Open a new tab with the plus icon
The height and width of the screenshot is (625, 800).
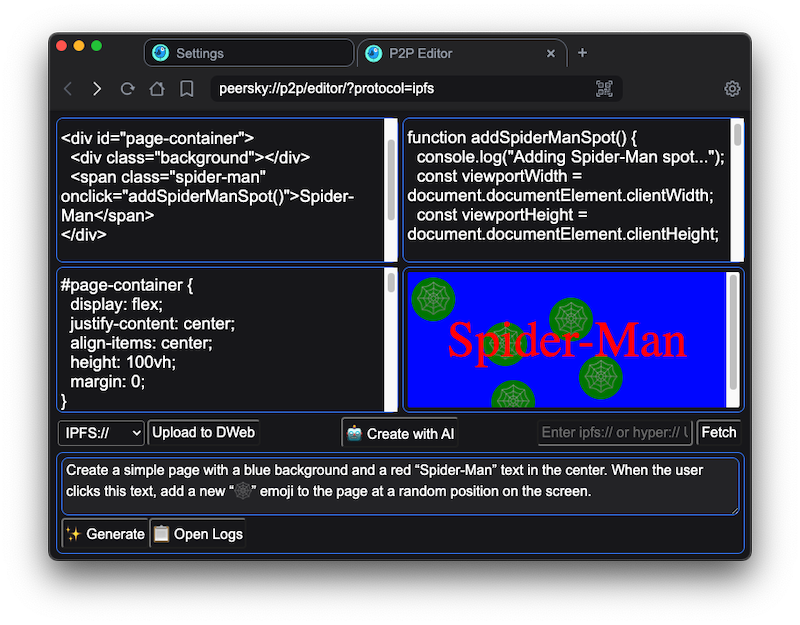point(583,53)
